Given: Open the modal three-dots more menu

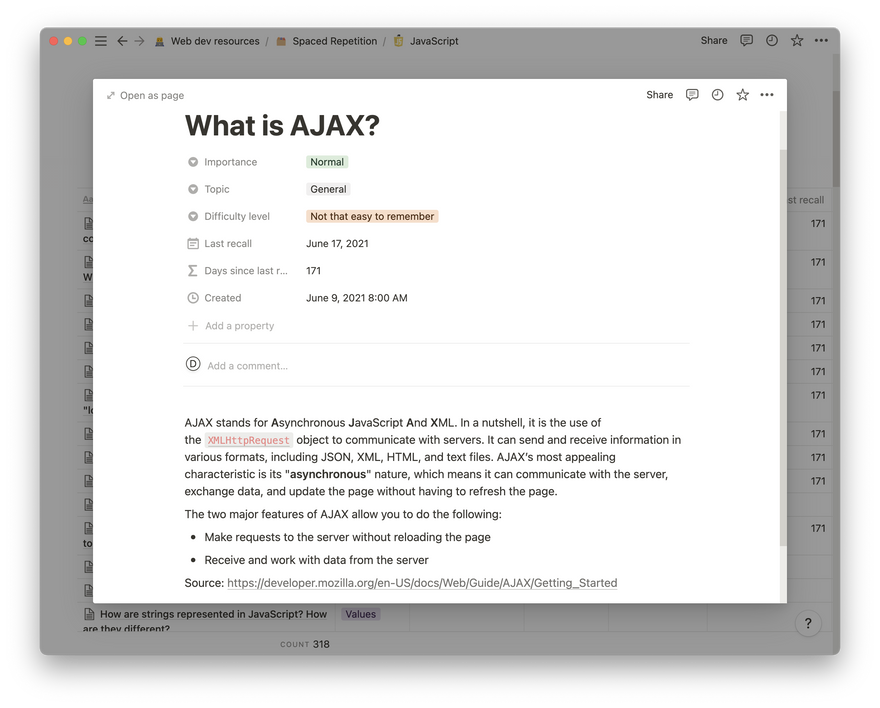Looking at the screenshot, I should pyautogui.click(x=767, y=95).
